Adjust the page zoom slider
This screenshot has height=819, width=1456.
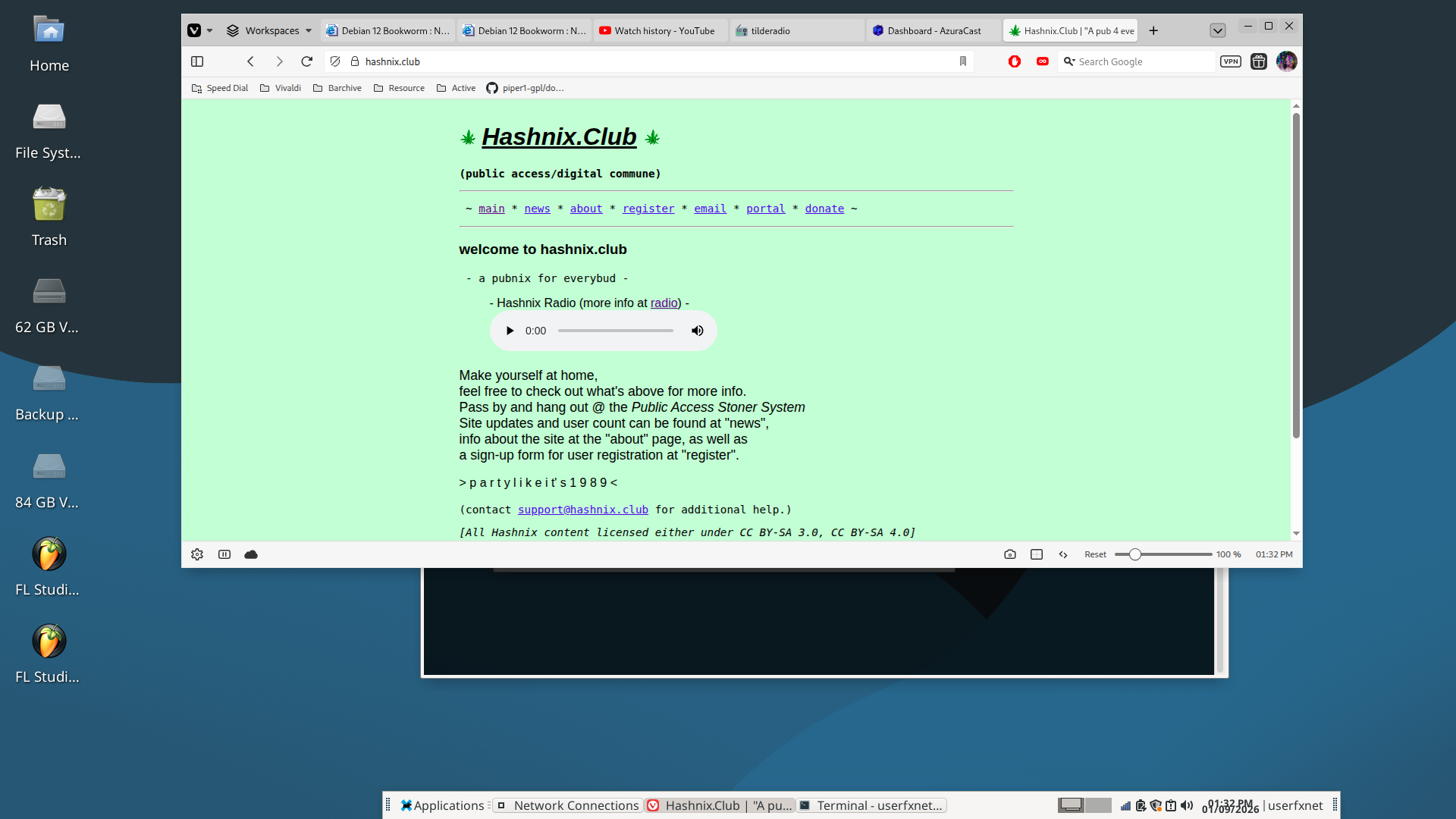pyautogui.click(x=1134, y=554)
